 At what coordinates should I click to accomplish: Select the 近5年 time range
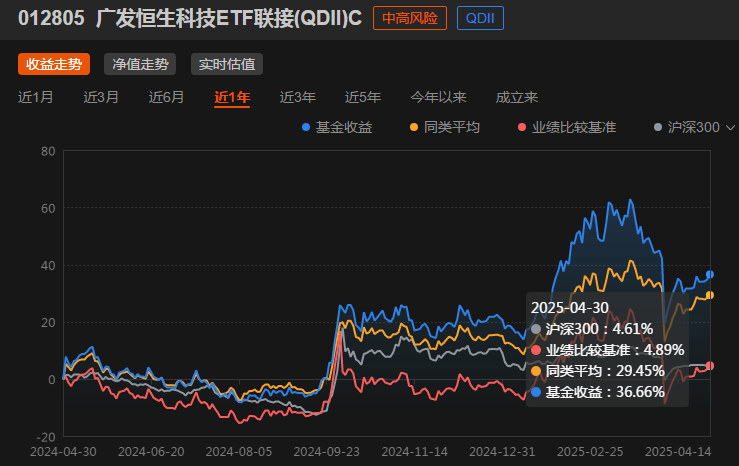tap(362, 97)
